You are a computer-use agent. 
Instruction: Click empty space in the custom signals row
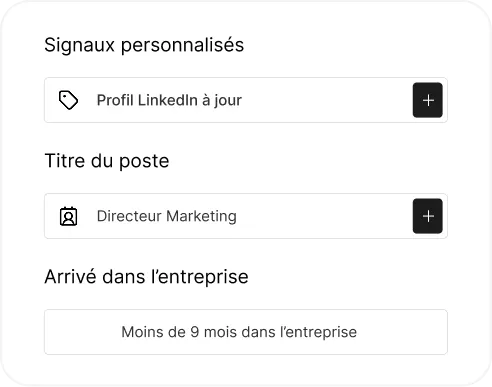pos(327,100)
